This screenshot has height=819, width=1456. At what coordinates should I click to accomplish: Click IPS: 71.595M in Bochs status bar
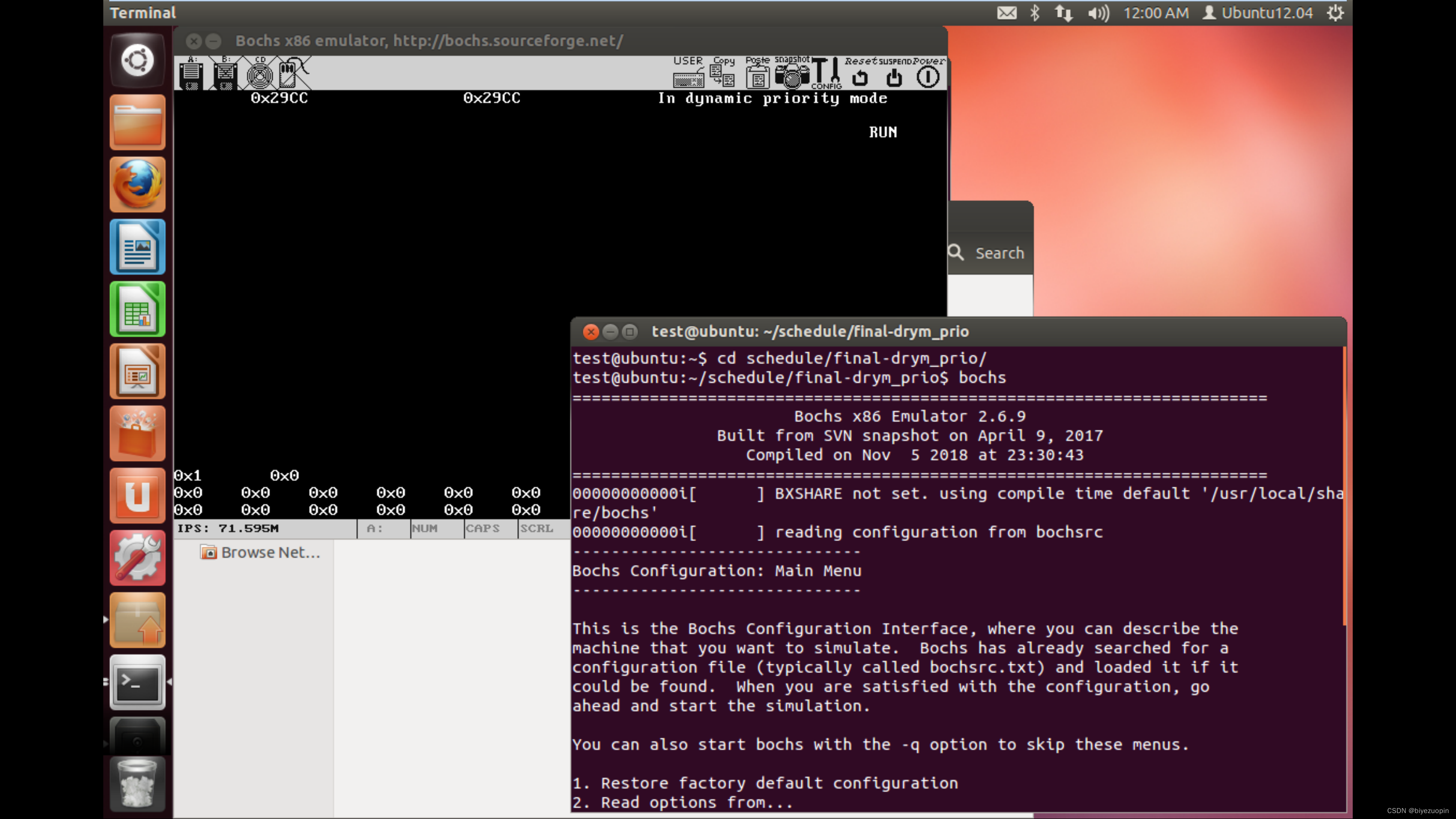228,528
